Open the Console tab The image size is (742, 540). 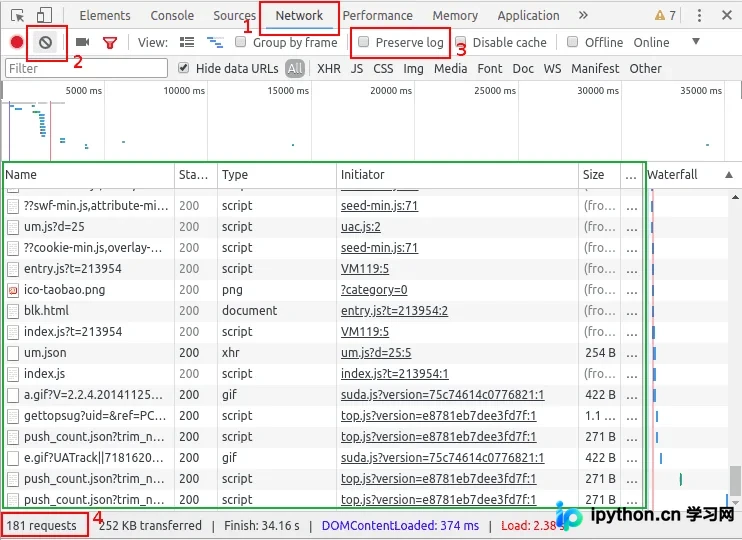[x=172, y=16]
